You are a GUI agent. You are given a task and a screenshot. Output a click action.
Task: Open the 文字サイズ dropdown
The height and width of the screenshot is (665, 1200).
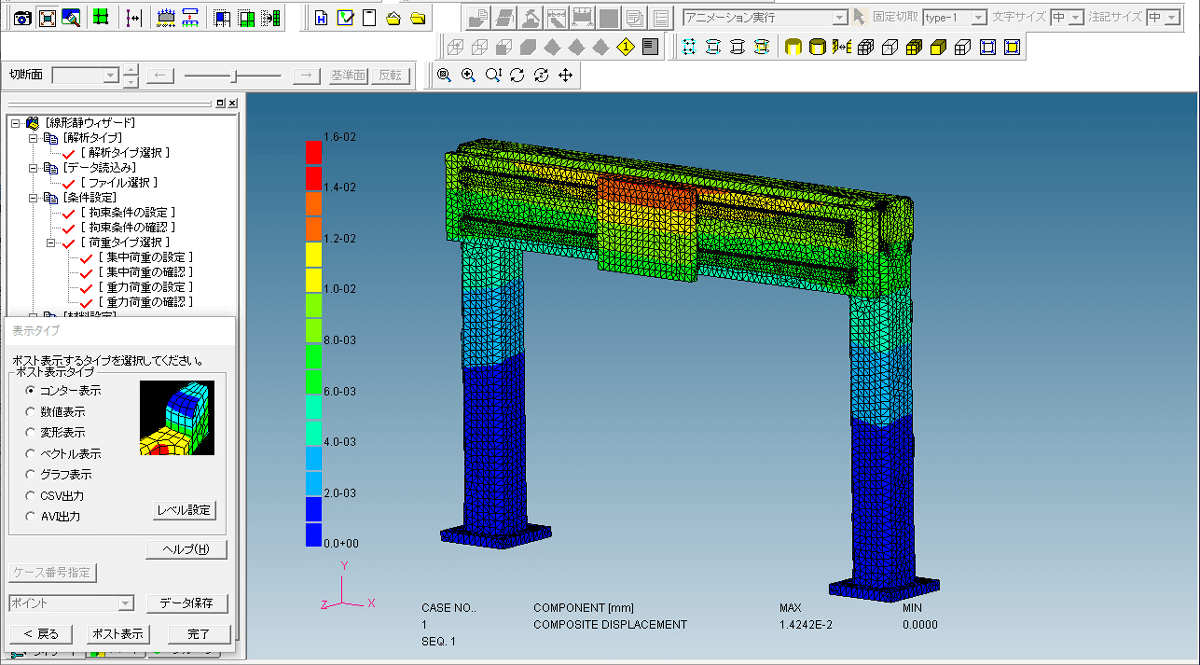coord(1076,17)
